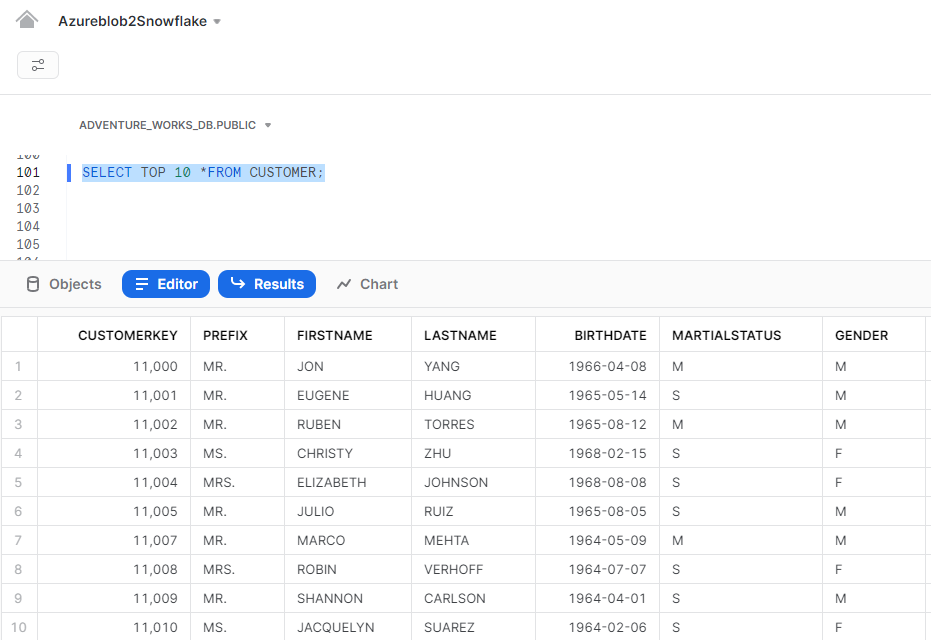Click the GENDER column header
This screenshot has height=640, width=931.
(x=874, y=335)
